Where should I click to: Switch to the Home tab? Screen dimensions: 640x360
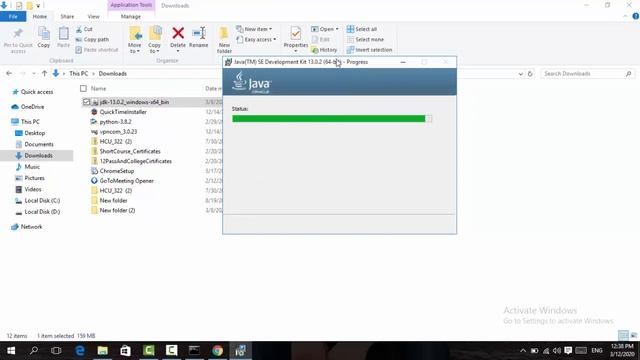coord(40,17)
